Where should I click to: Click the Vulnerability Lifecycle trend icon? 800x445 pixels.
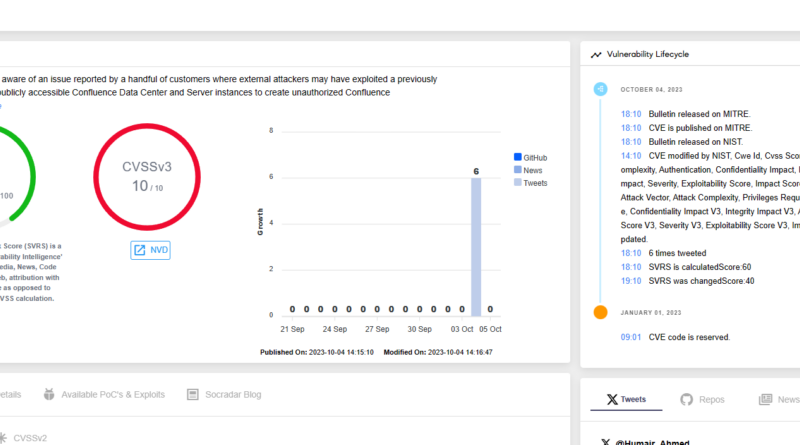(x=596, y=55)
